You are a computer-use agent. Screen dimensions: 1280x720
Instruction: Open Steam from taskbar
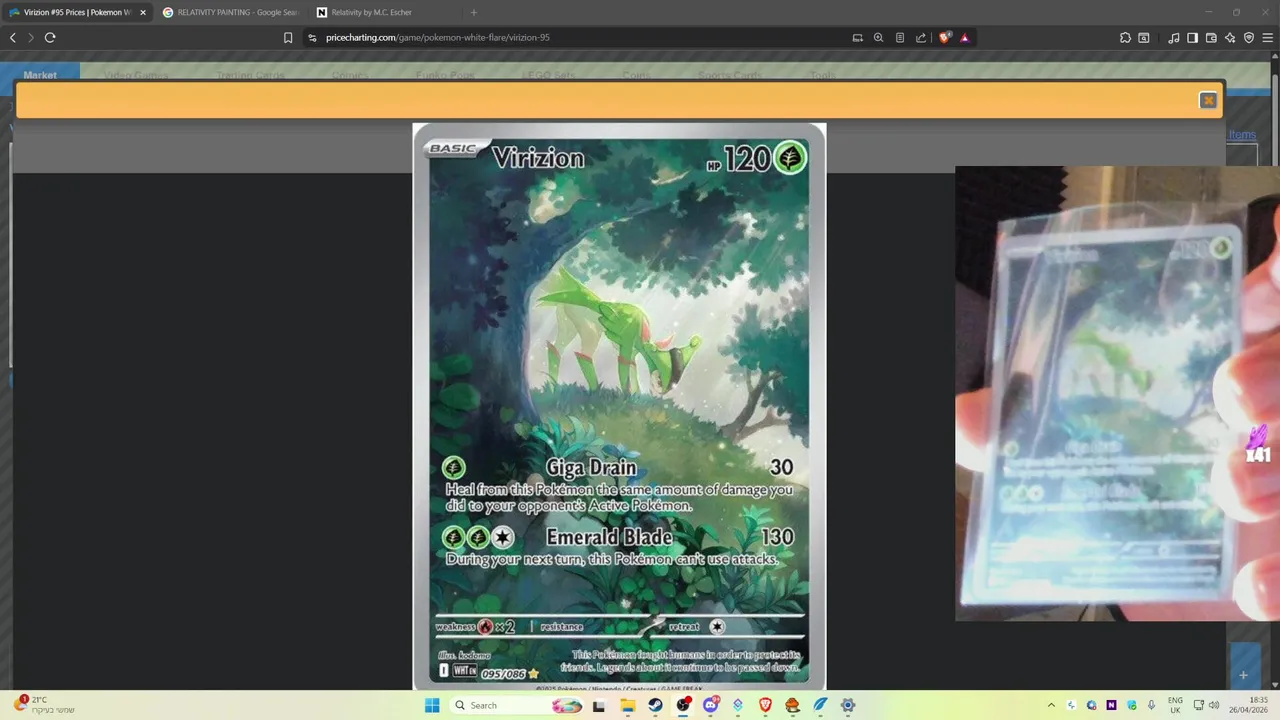(655, 705)
